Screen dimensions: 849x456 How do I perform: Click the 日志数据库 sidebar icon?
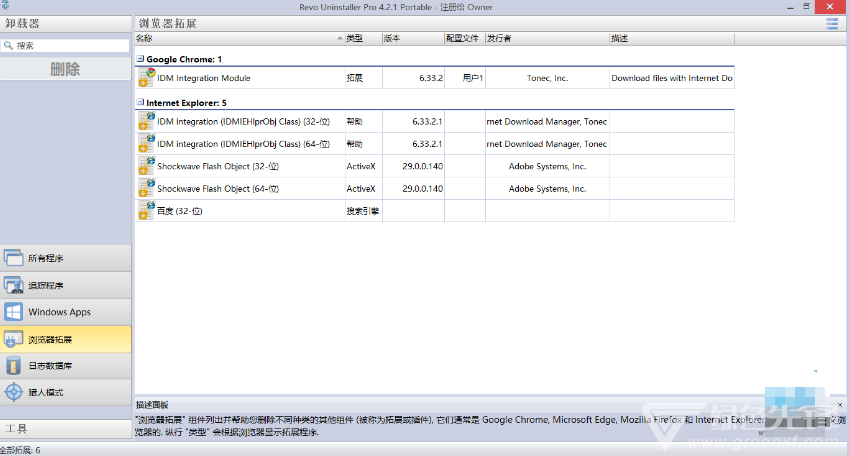[14, 366]
